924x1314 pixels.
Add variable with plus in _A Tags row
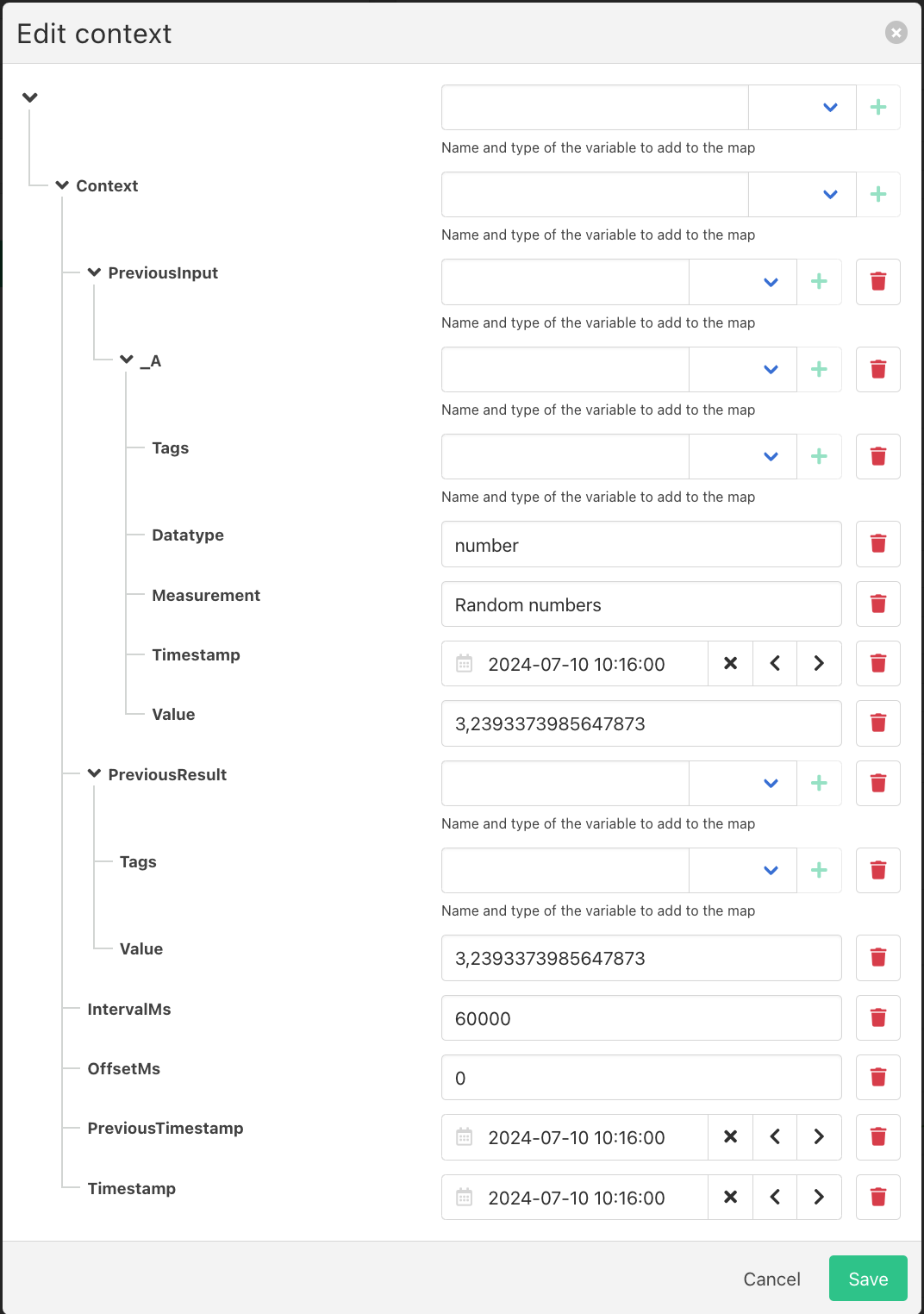[x=819, y=456]
